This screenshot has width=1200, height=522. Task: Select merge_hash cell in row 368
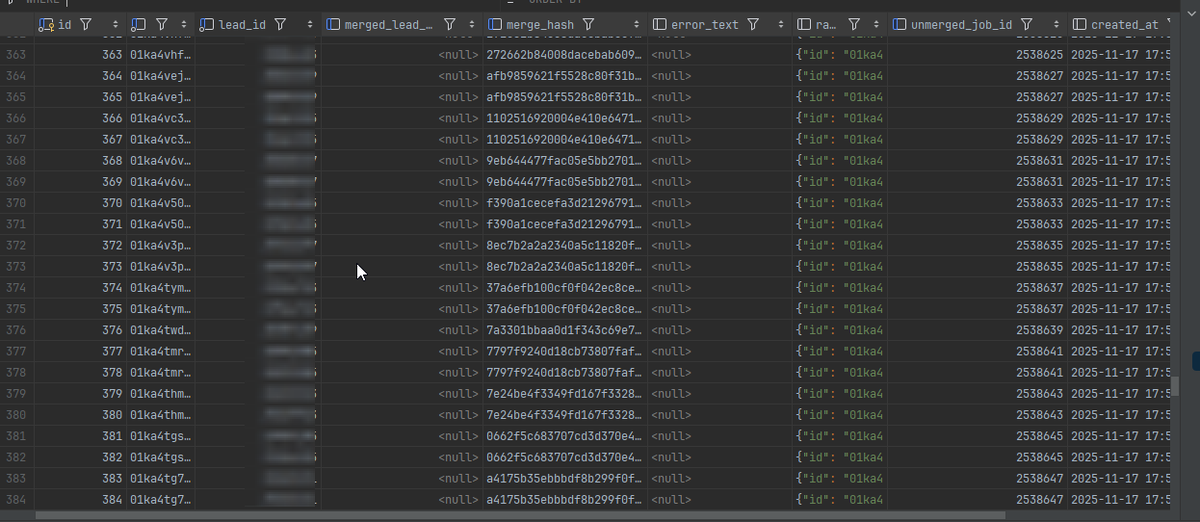click(x=563, y=160)
